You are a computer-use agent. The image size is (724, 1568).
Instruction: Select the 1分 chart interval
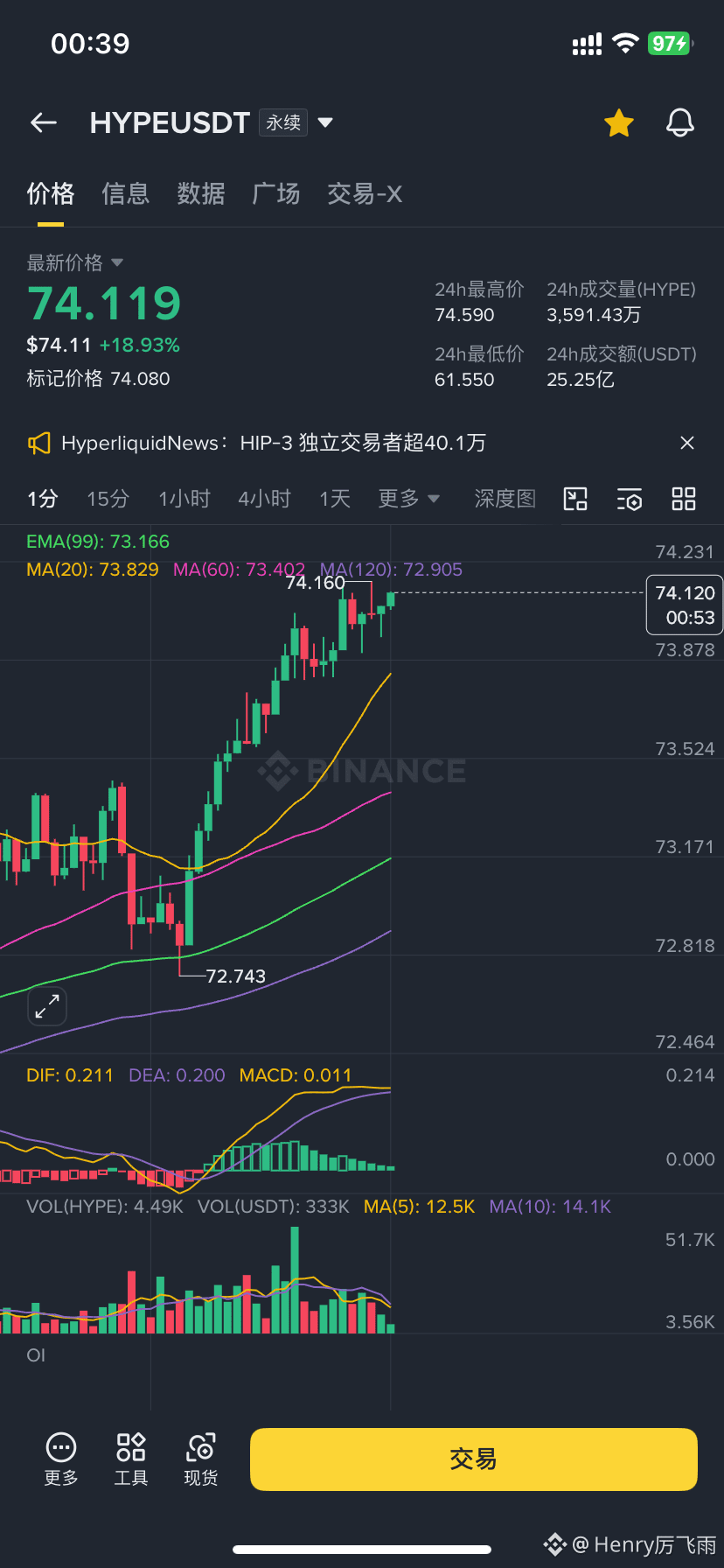pyautogui.click(x=42, y=499)
